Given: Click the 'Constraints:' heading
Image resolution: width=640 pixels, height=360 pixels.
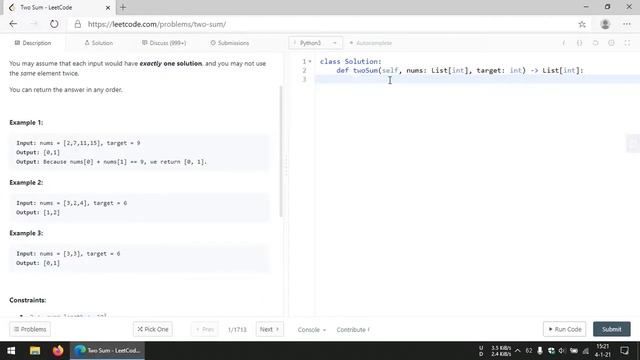Looking at the screenshot, I should pyautogui.click(x=28, y=300).
